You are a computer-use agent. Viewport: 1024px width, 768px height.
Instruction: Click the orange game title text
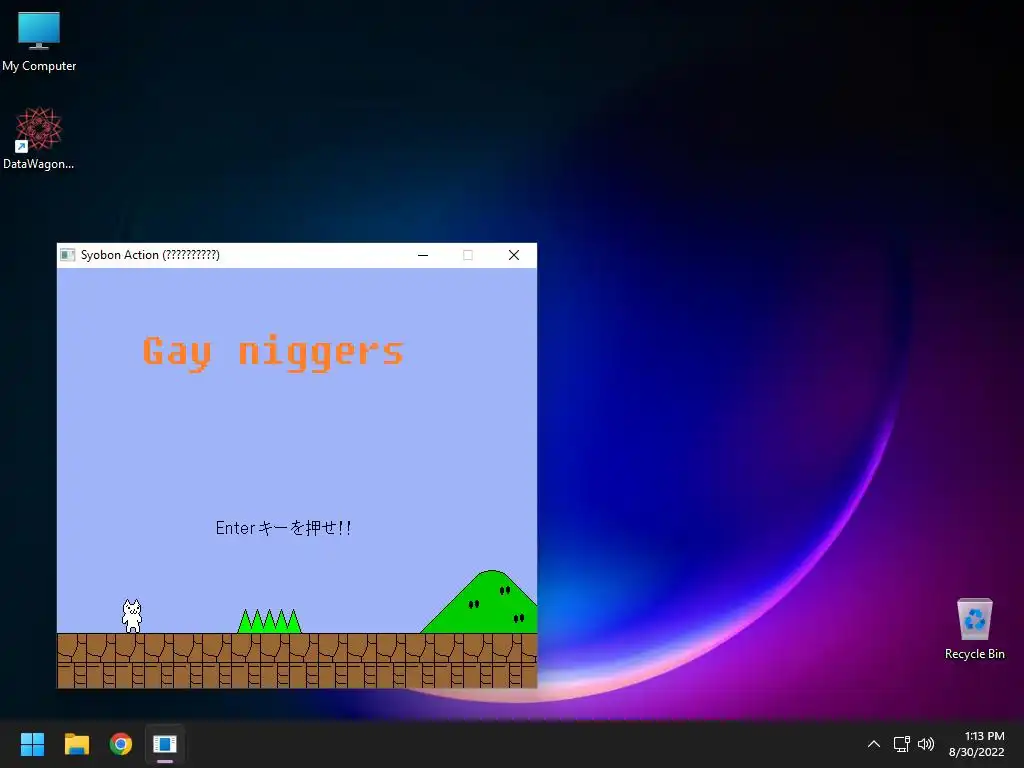274,353
